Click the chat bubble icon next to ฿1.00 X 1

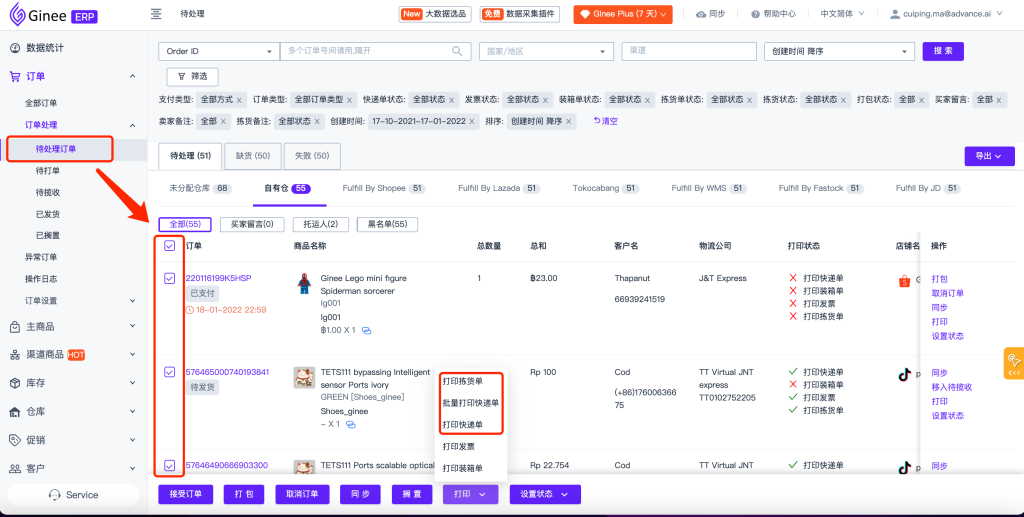pos(366,330)
